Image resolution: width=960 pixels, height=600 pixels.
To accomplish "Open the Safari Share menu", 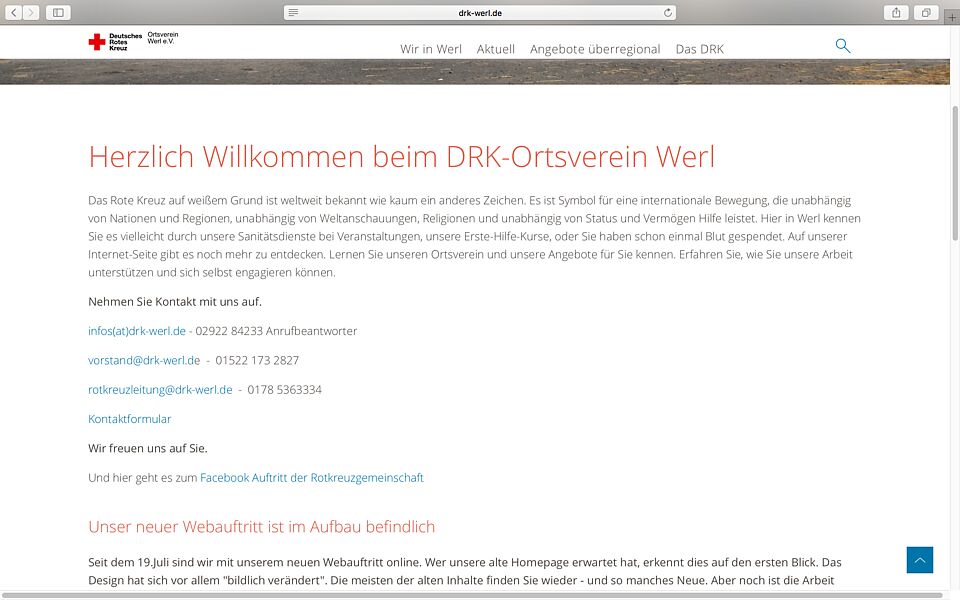I will (x=896, y=12).
